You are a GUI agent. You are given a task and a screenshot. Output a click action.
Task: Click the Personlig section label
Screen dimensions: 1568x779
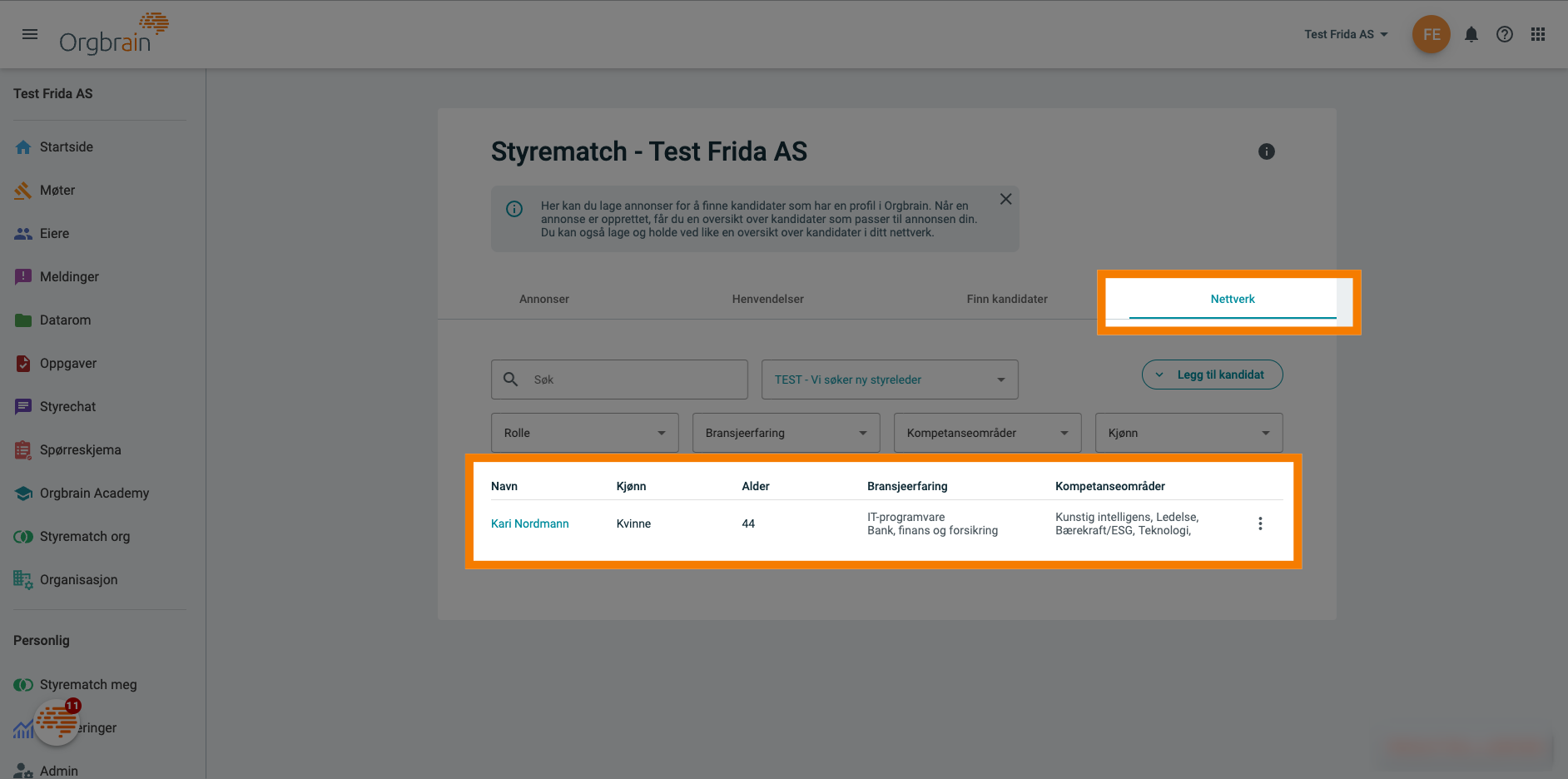click(x=42, y=640)
